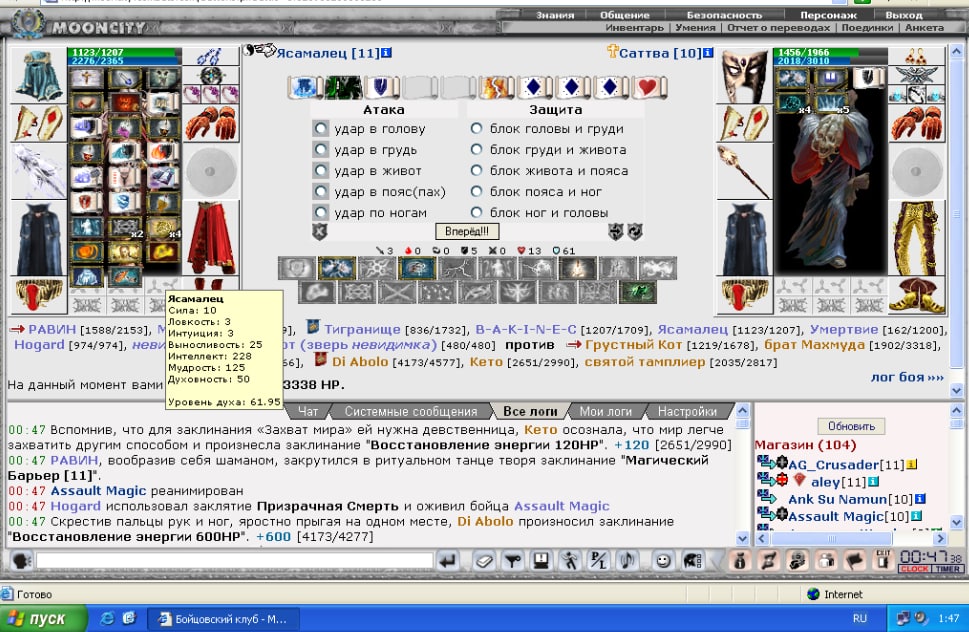The width and height of the screenshot is (969, 632).
Task: Click the shield refresh arrows icon
Action: 635,232
